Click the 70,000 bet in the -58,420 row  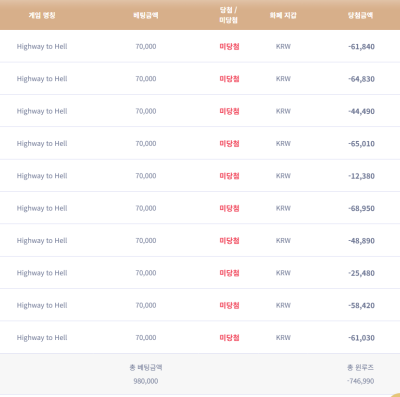click(x=146, y=305)
